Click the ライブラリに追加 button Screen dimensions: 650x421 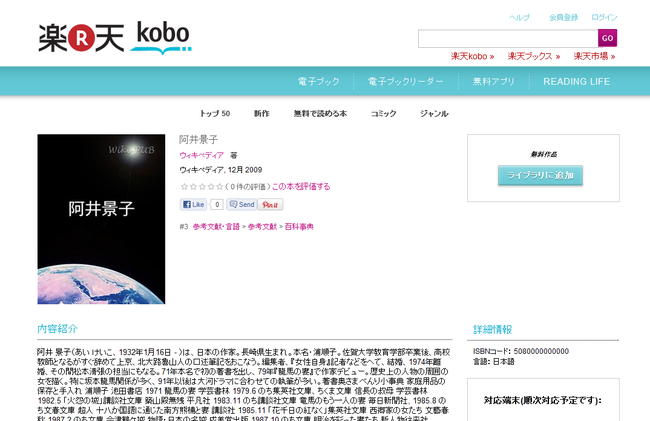pos(540,175)
